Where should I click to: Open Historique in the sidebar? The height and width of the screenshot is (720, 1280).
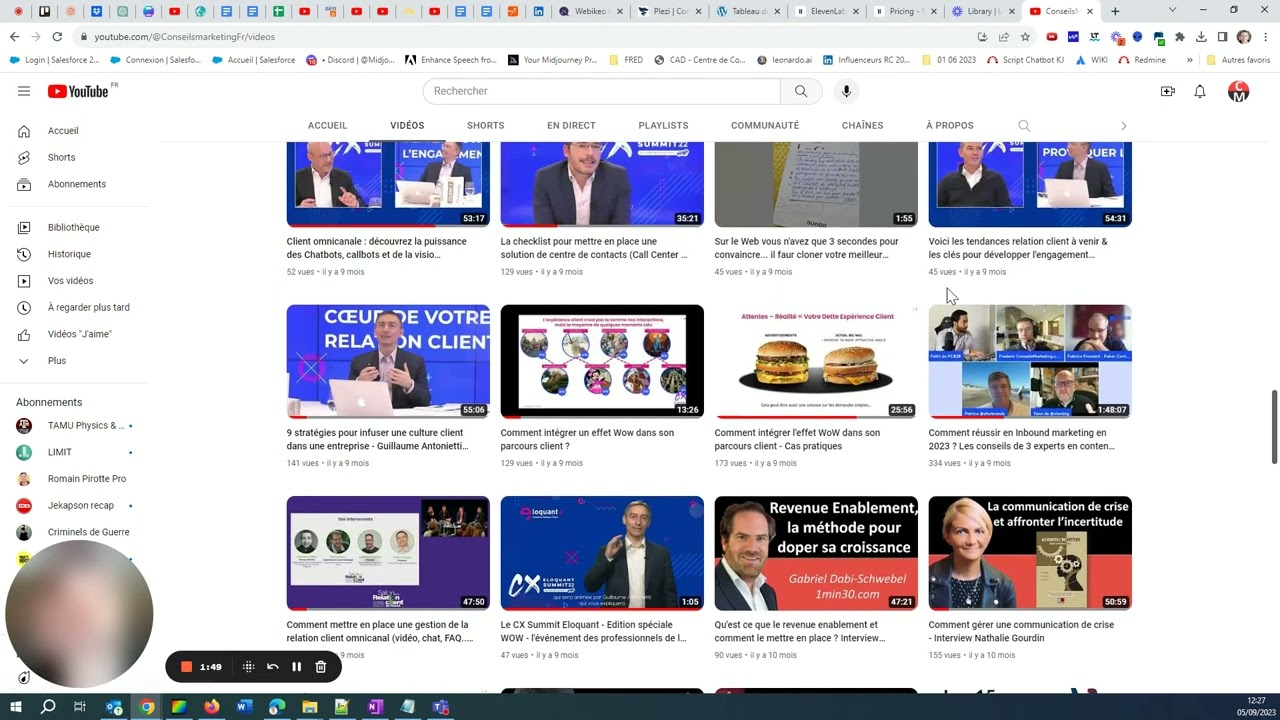pyautogui.click(x=69, y=254)
